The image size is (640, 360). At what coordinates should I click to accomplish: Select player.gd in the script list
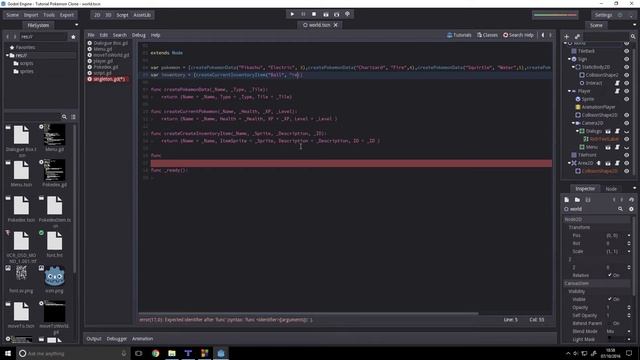[103, 61]
